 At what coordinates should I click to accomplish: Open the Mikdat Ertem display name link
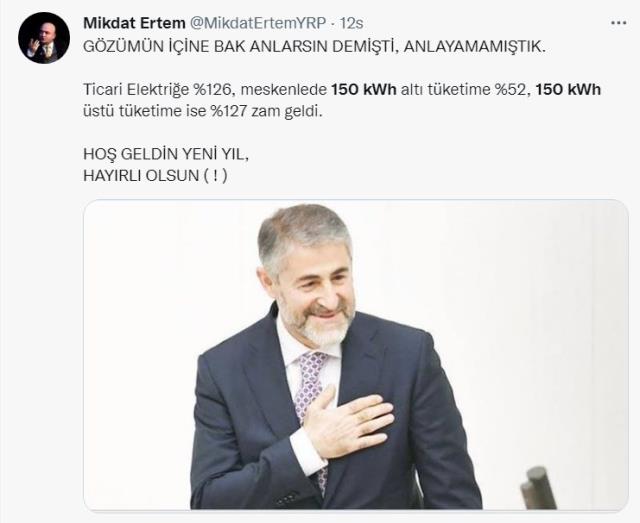(134, 23)
